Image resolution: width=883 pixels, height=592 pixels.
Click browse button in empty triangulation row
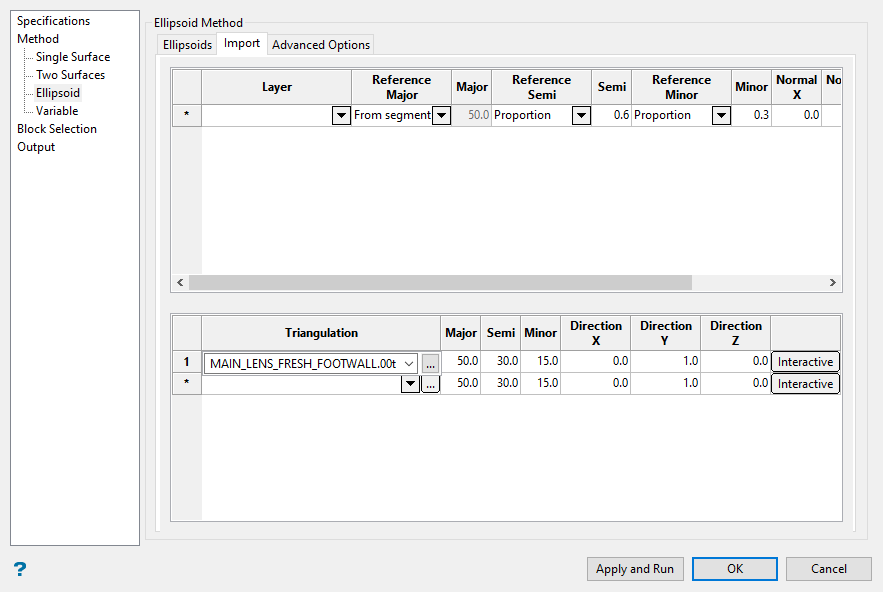click(x=430, y=384)
